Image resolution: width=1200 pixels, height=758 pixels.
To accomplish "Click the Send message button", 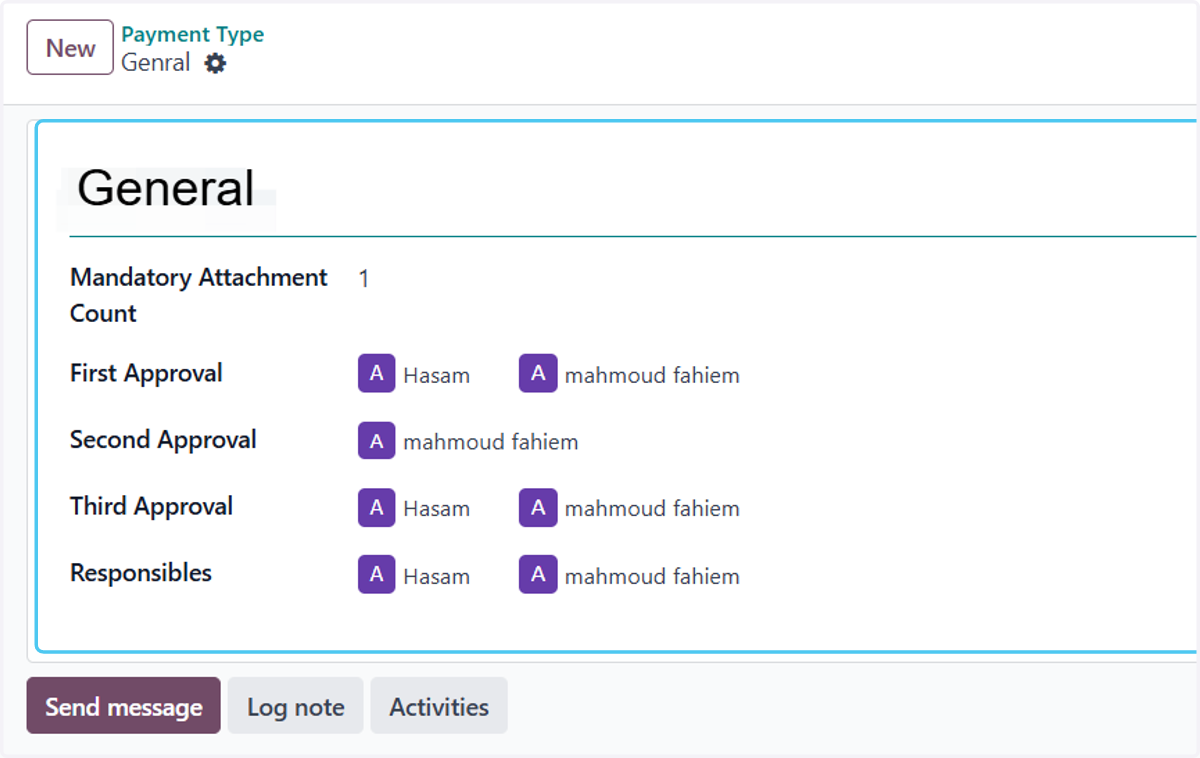I will pos(124,706).
